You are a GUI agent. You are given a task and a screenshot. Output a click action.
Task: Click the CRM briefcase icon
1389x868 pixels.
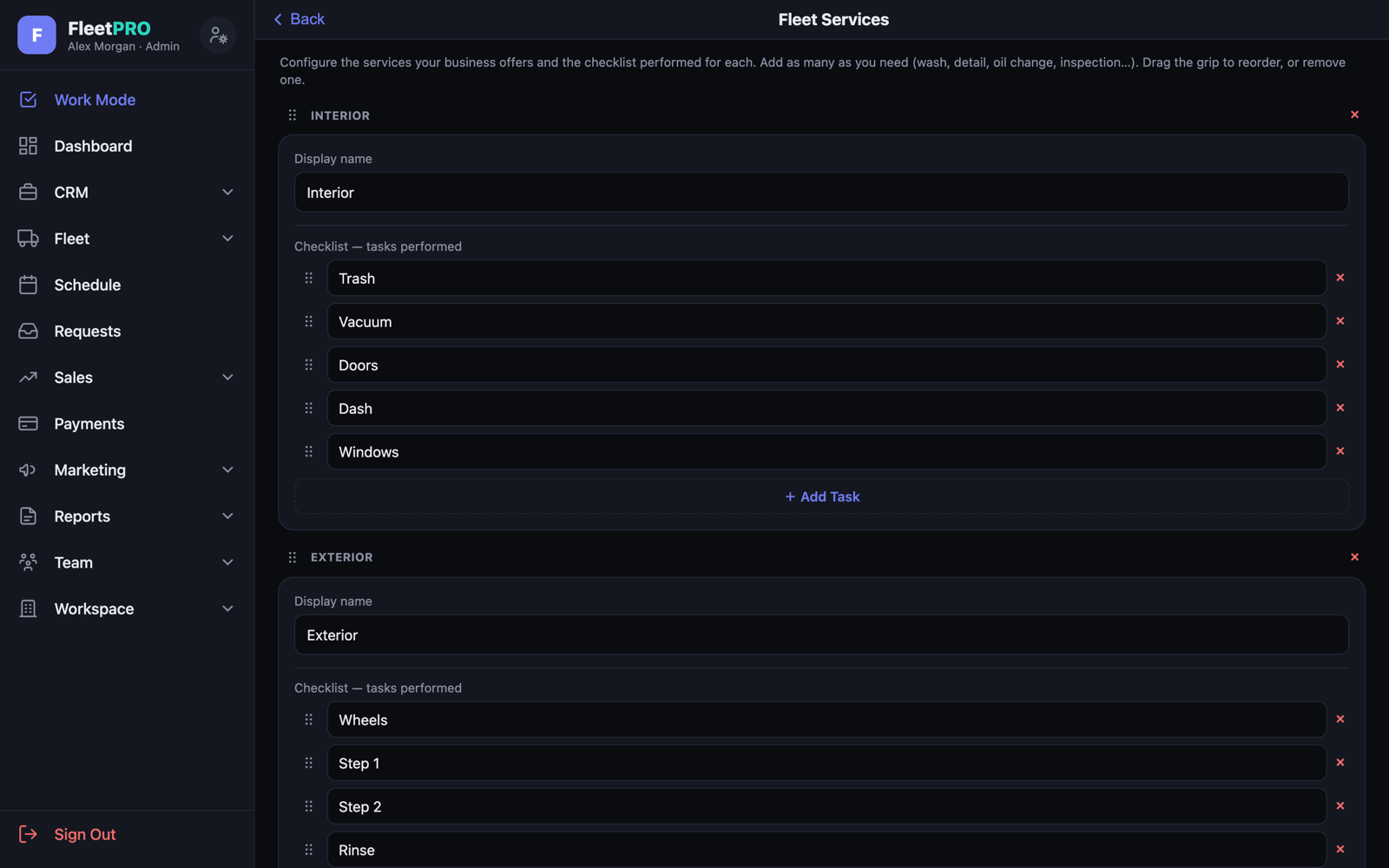pyautogui.click(x=28, y=192)
